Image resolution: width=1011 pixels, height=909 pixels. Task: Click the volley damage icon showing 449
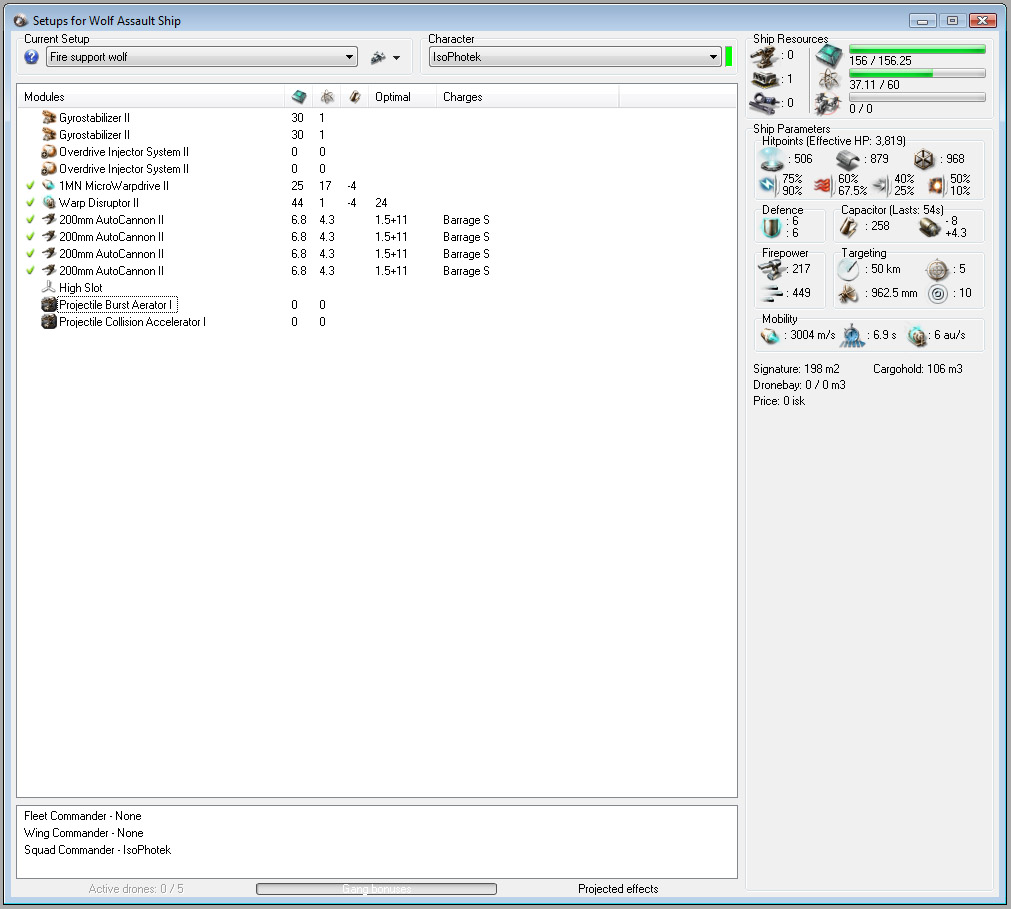tap(771, 293)
